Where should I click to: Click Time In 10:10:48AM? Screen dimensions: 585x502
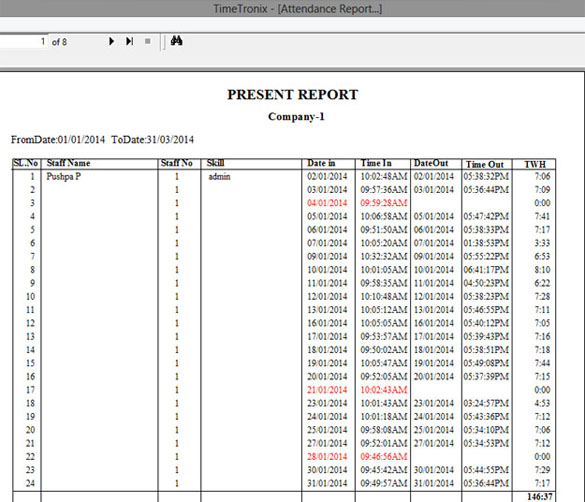384,297
